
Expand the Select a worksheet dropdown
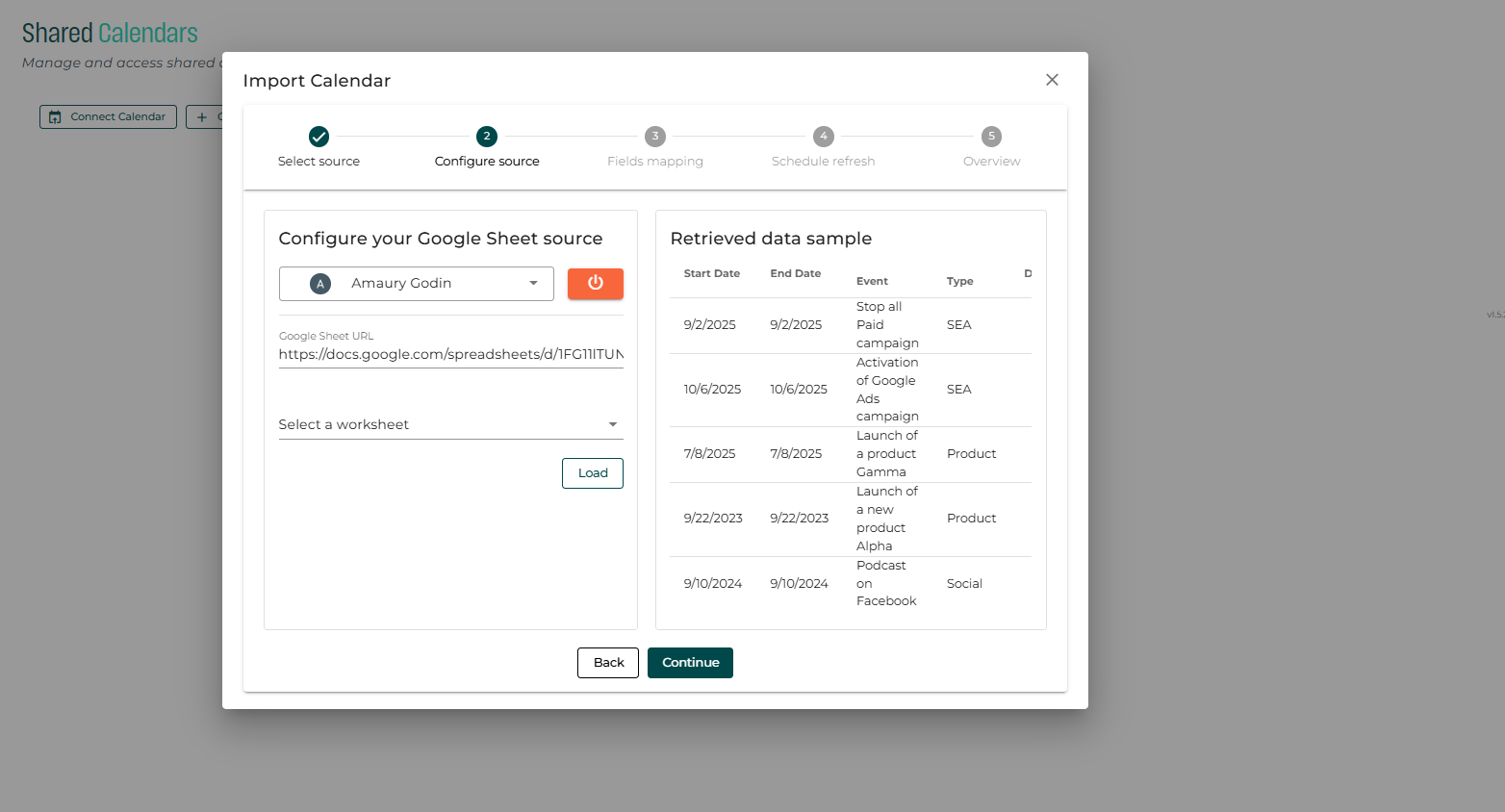(450, 424)
